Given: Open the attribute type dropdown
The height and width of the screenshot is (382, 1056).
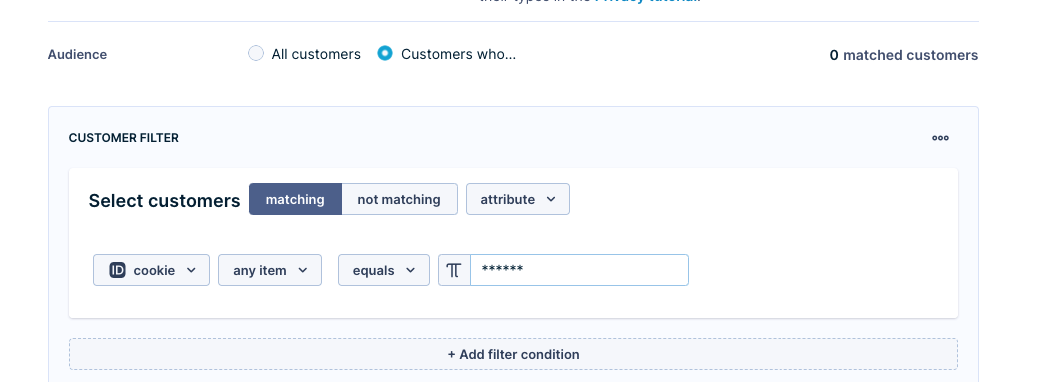Looking at the screenshot, I should tap(518, 199).
